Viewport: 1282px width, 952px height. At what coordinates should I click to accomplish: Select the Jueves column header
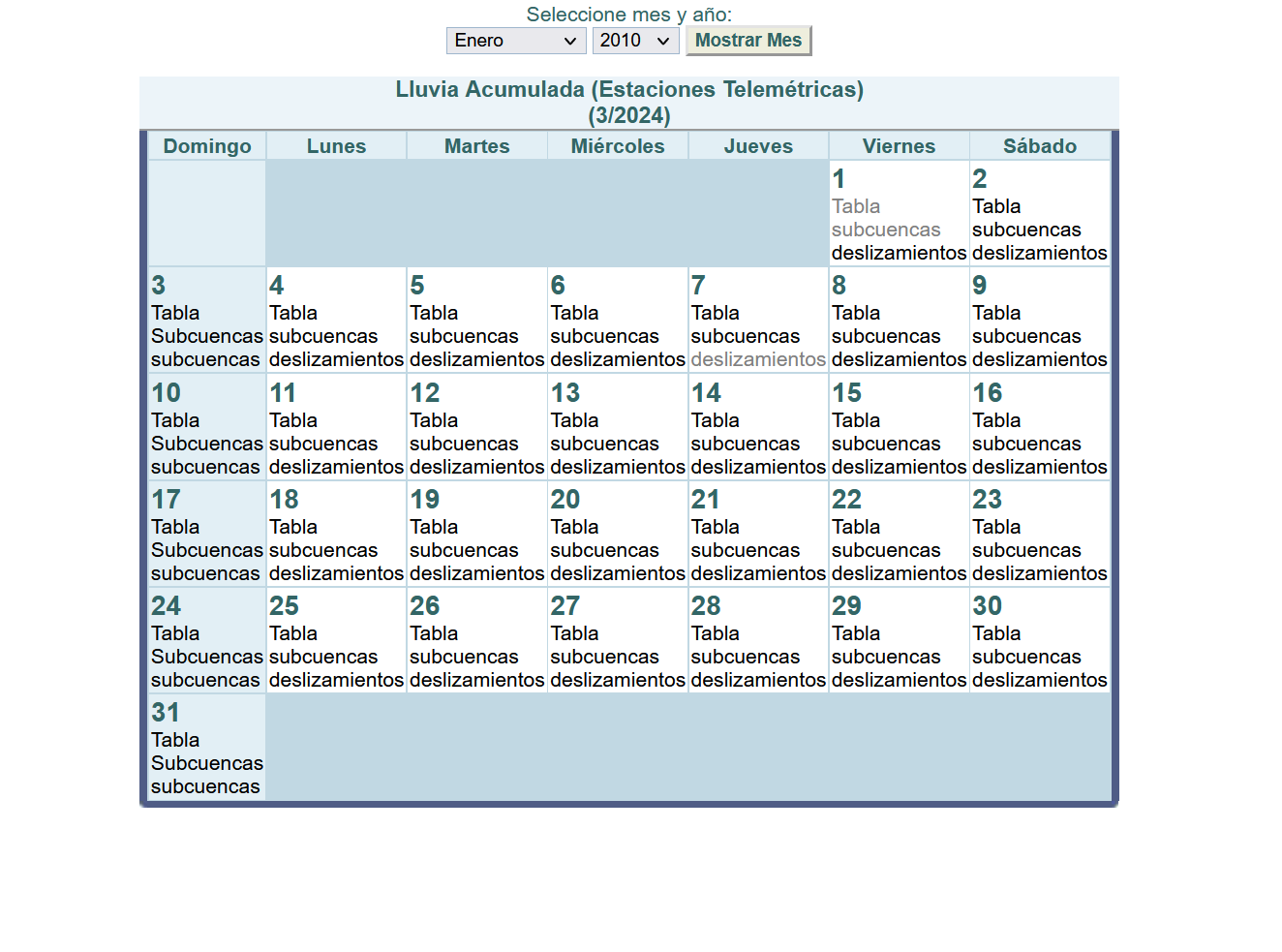point(758,146)
